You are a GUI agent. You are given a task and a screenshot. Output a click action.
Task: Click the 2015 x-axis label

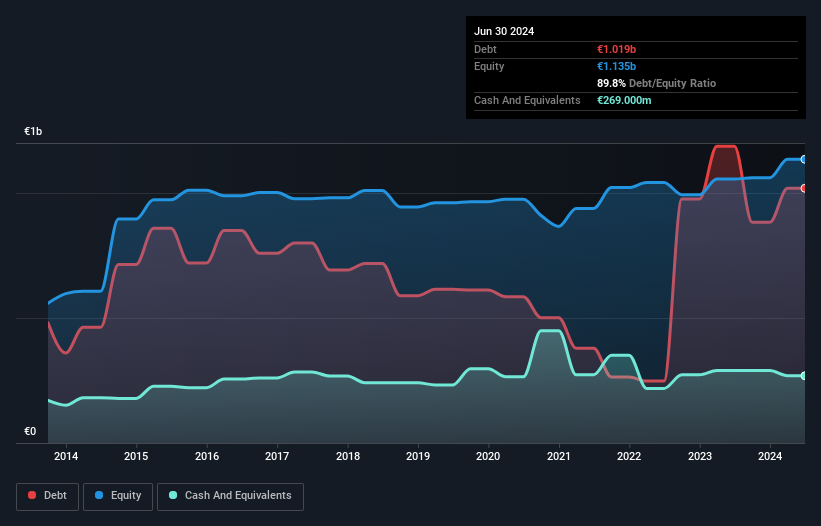click(x=136, y=456)
